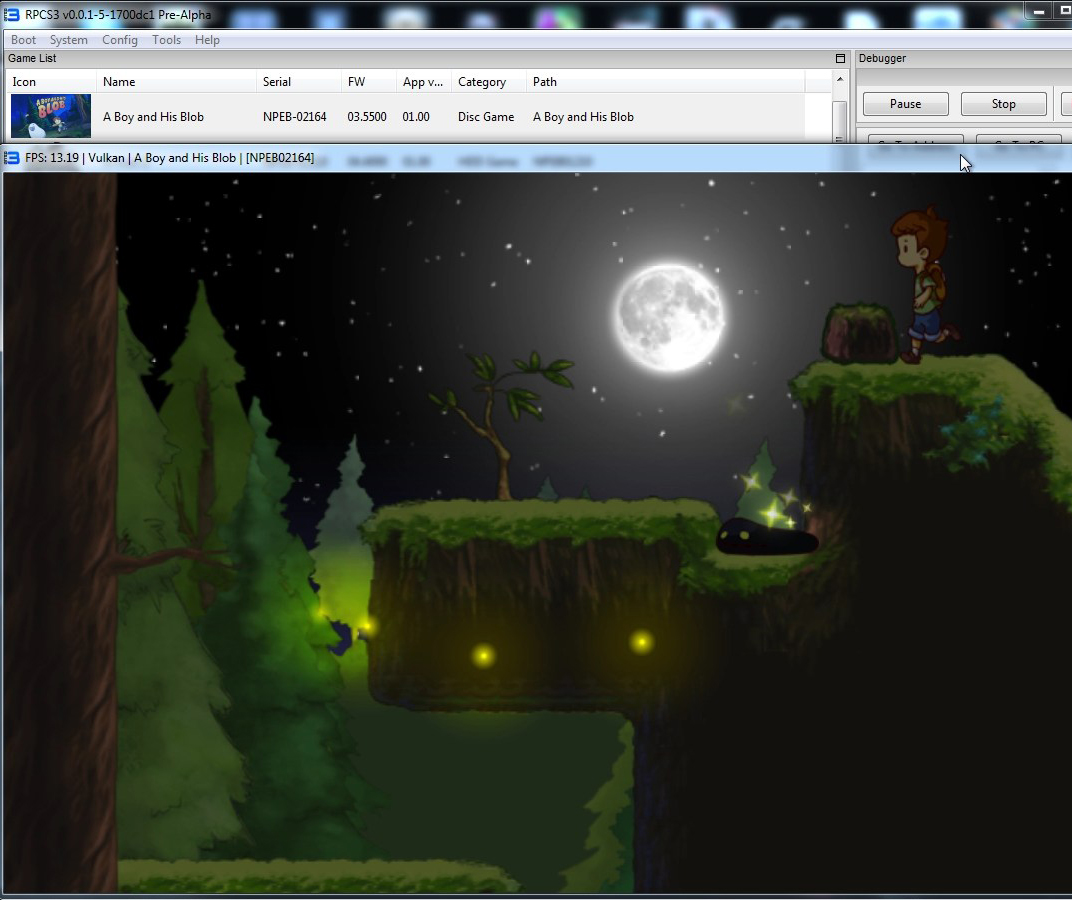Viewport: 1072px width, 900px height.
Task: Sort game list by Serial column
Action: pos(299,81)
